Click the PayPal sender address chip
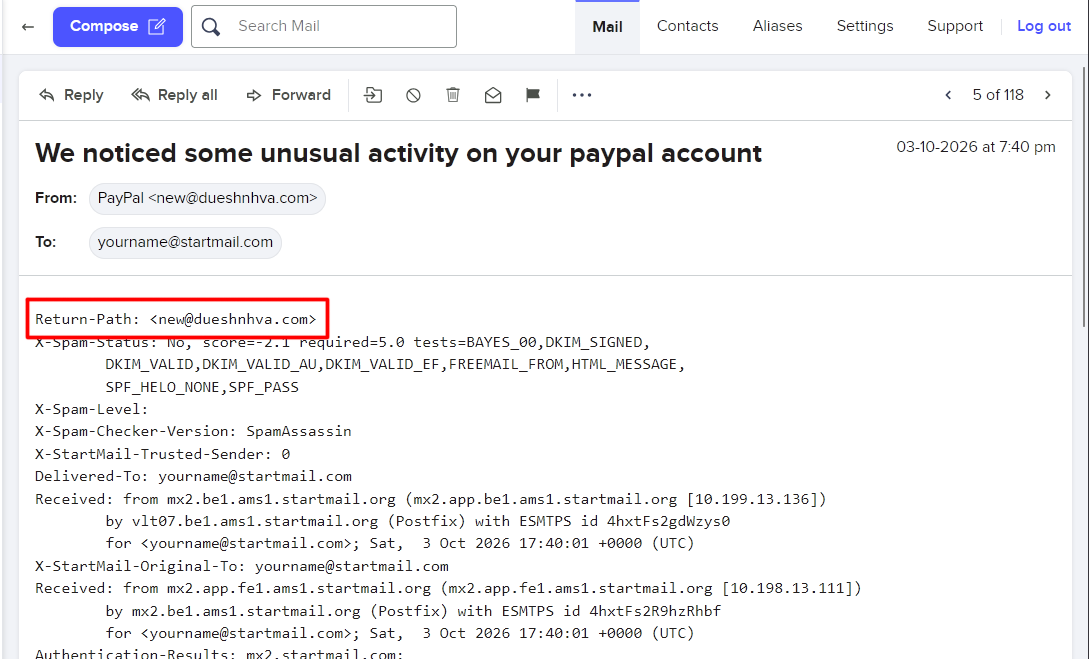 click(207, 199)
